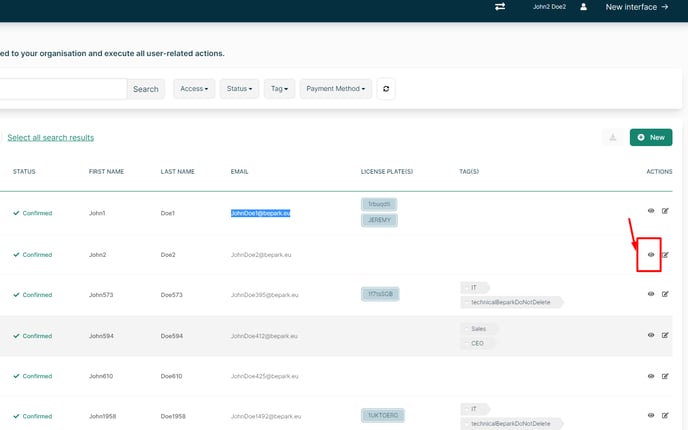Expand the Access filter dropdown
Viewport: 688px width, 430px height.
pyautogui.click(x=194, y=89)
